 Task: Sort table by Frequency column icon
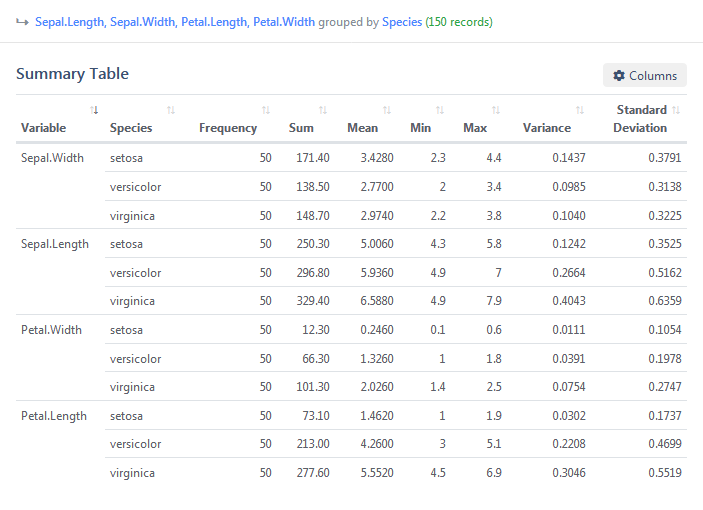click(x=266, y=110)
